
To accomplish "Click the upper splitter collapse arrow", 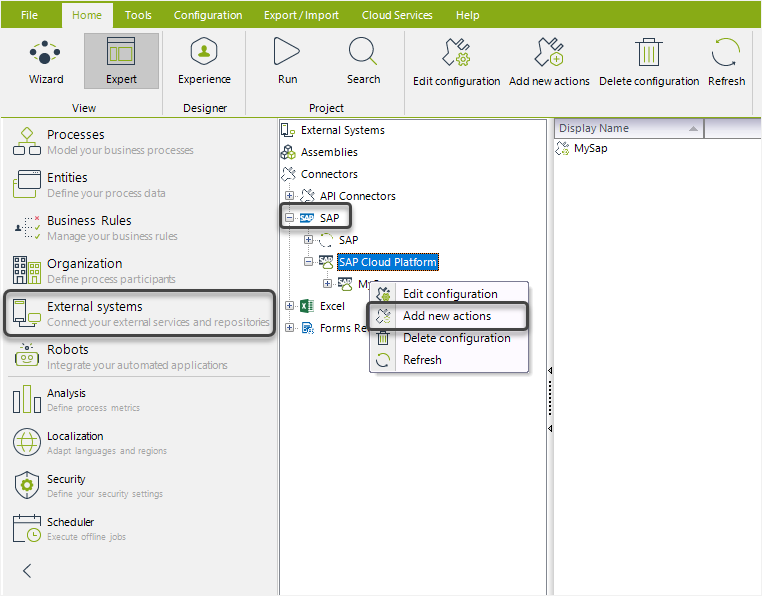I will pos(550,370).
